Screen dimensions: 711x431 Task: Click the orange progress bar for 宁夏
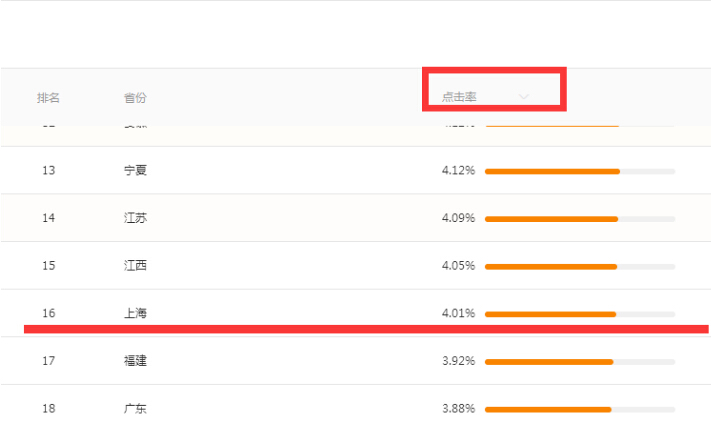(x=552, y=171)
